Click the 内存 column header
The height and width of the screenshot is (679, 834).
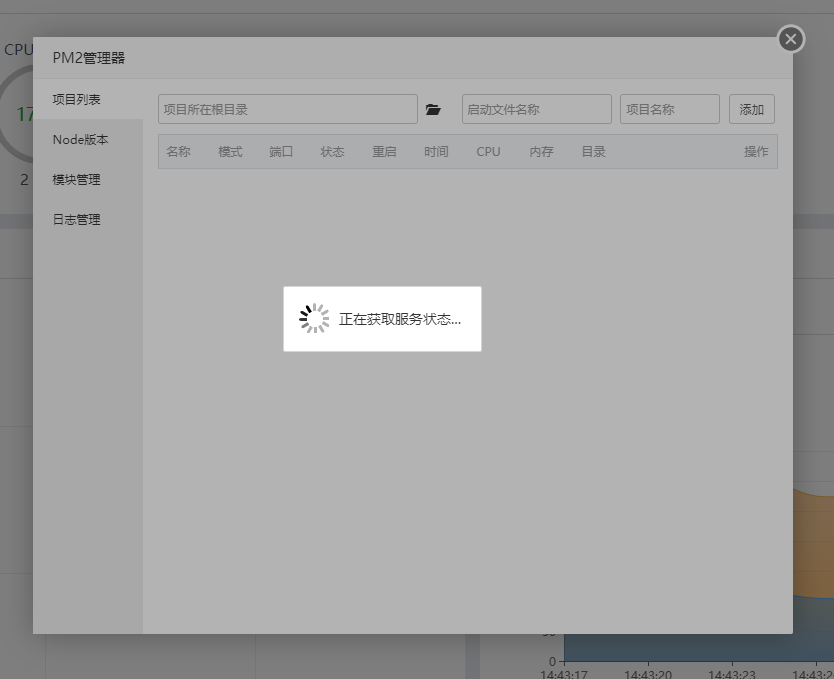[x=541, y=152]
